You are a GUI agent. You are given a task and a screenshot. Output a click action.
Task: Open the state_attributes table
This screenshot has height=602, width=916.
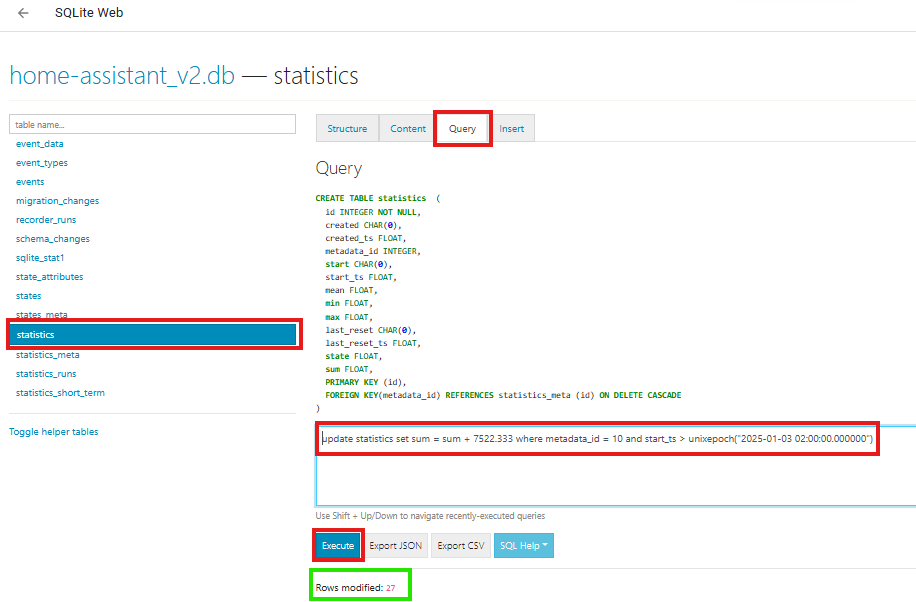click(50, 277)
